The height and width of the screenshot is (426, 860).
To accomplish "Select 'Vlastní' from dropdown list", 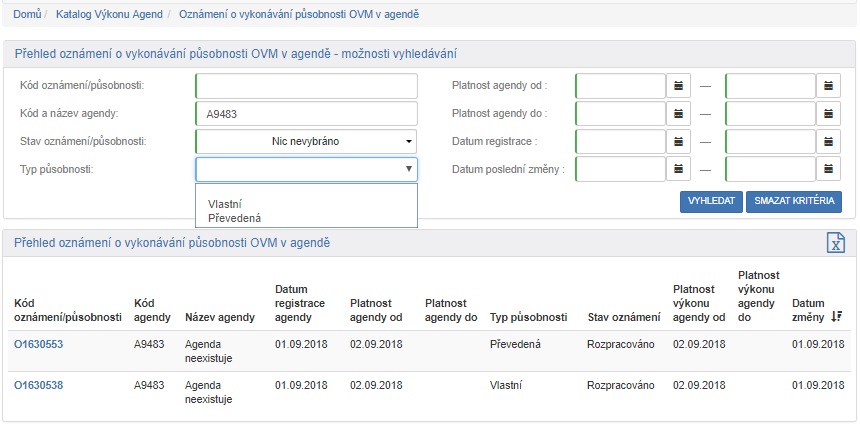I will (225, 204).
